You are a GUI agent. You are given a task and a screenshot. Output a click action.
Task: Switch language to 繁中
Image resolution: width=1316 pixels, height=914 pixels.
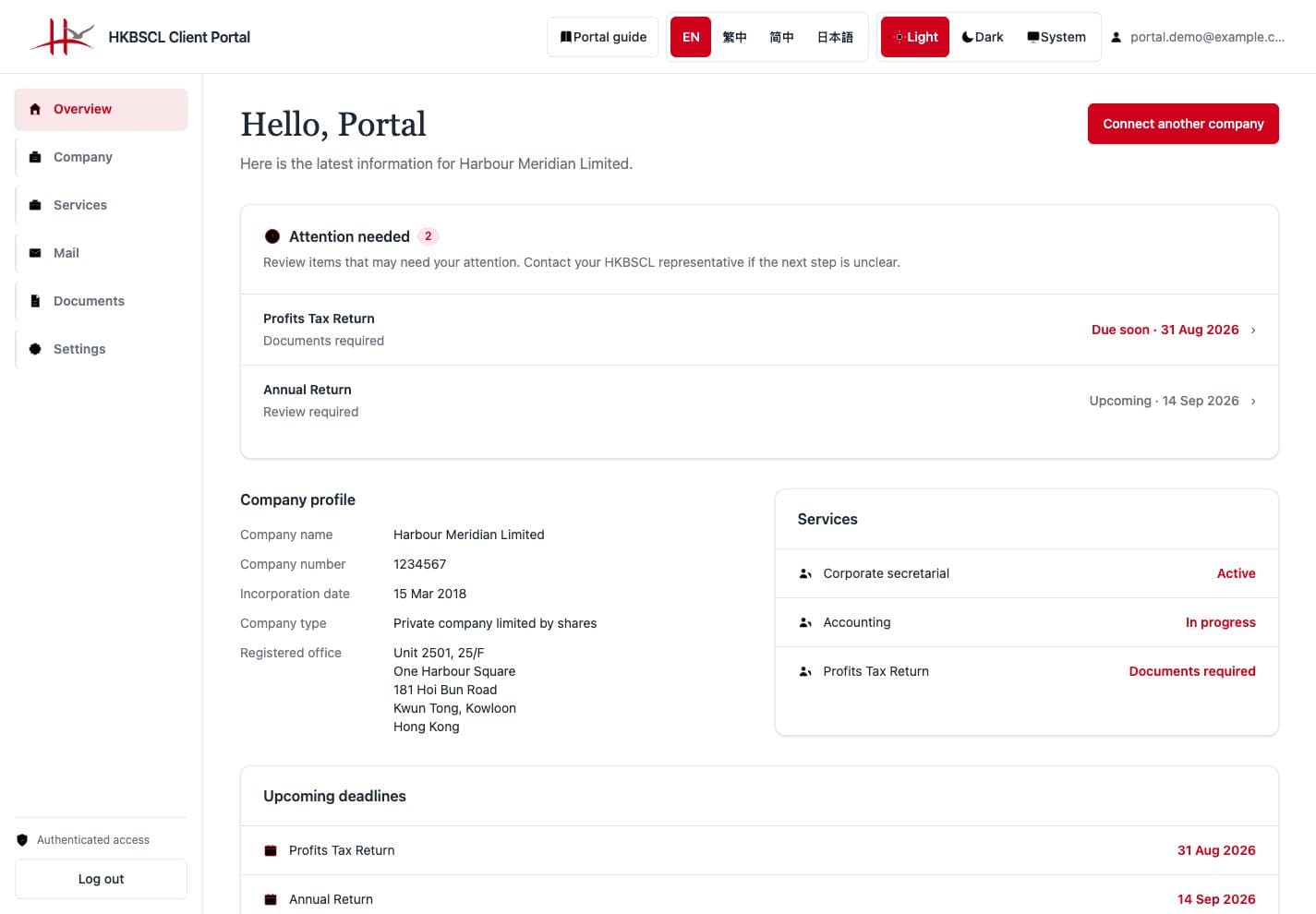[x=734, y=37]
